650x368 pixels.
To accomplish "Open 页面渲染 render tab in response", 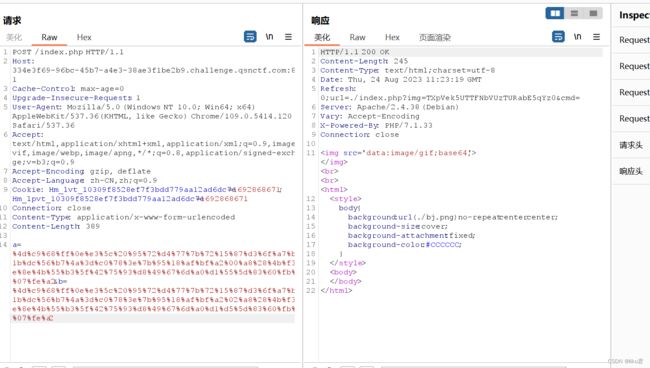I will click(434, 37).
